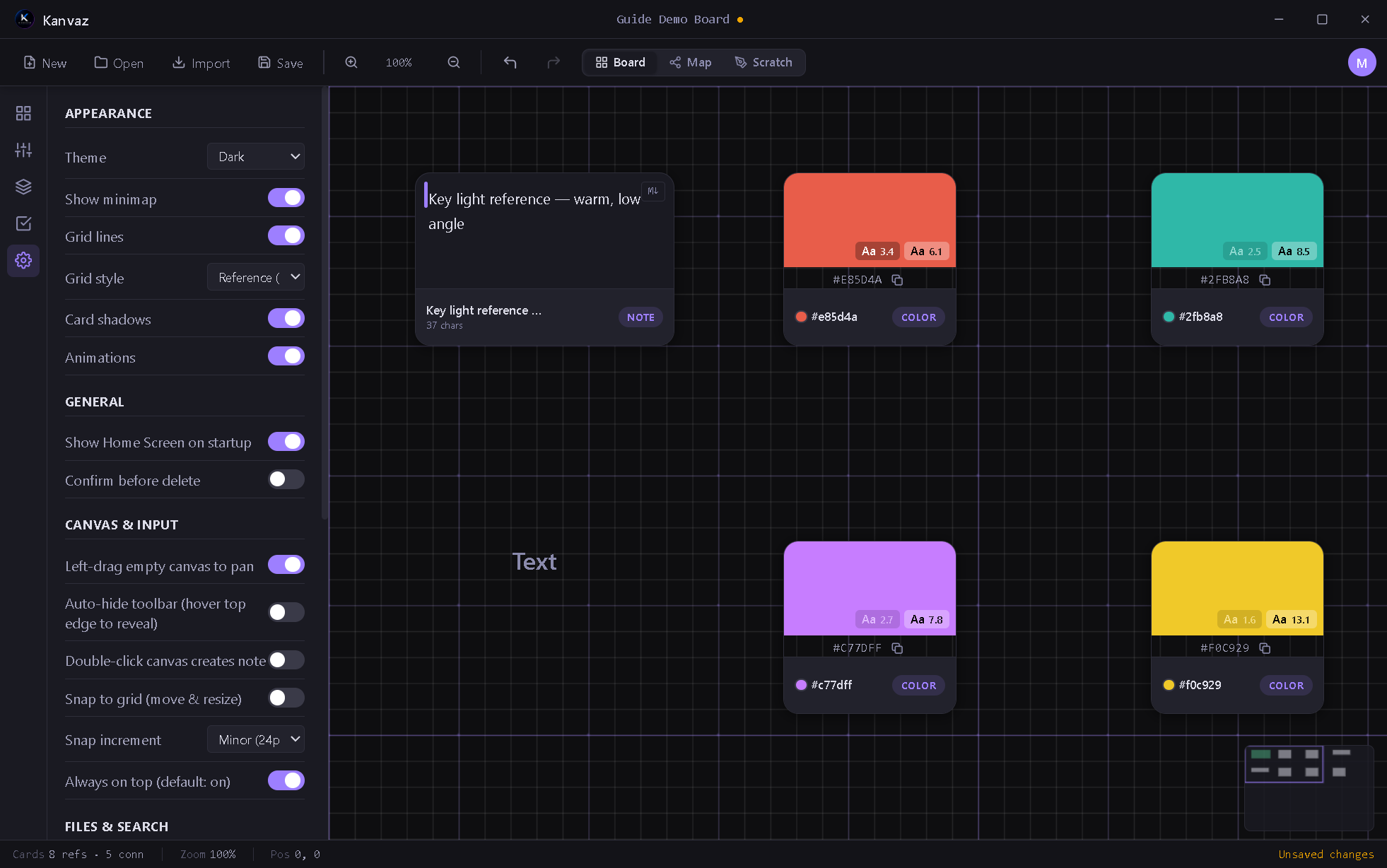The image size is (1387, 868).
Task: Turn on Auto-hide toolbar
Action: [286, 612]
